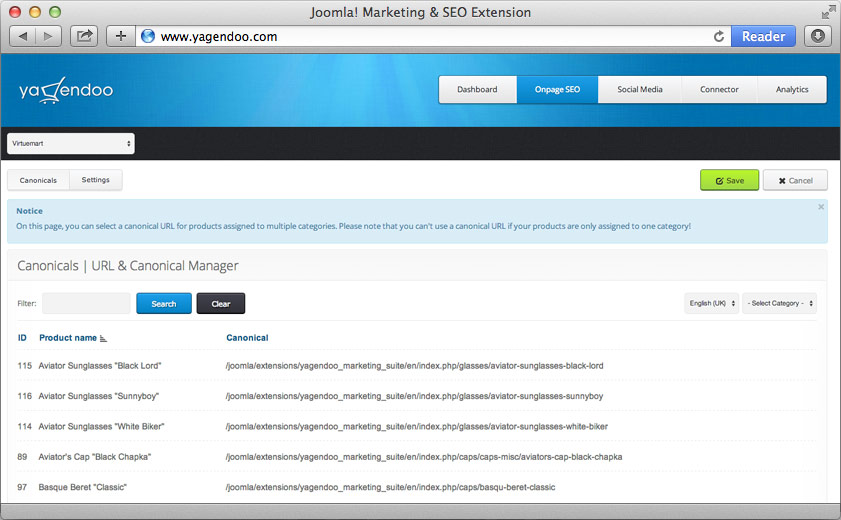Click product Aviator's Cap "Black Chapka"
Screen dimensions: 841x520
click(x=95, y=457)
